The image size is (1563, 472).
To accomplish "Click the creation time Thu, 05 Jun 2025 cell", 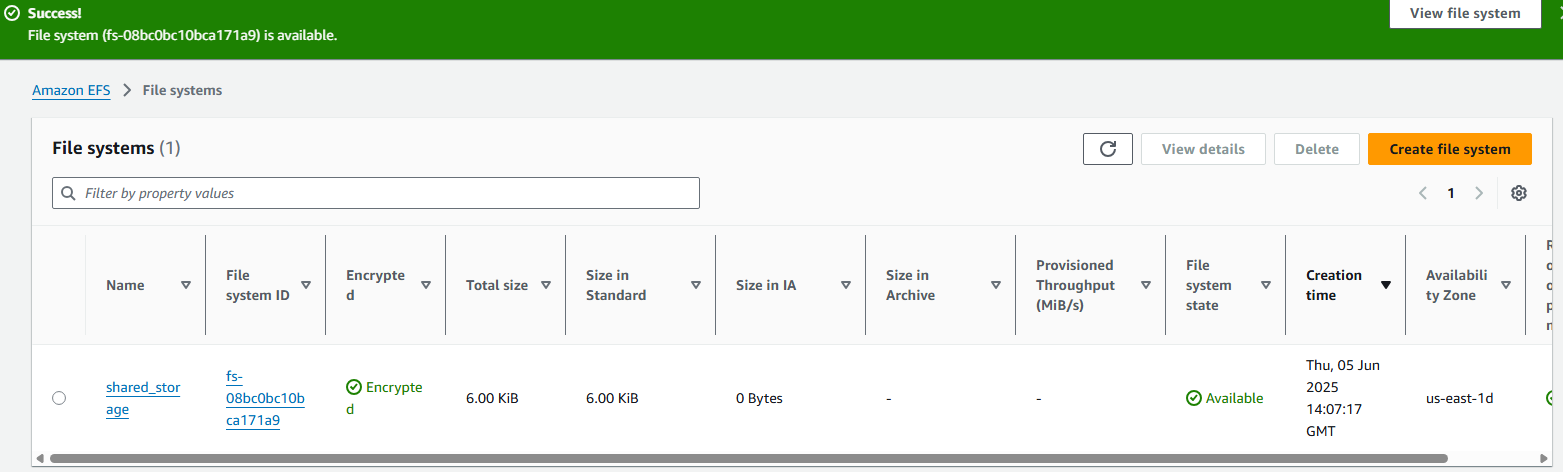I will pyautogui.click(x=1343, y=398).
